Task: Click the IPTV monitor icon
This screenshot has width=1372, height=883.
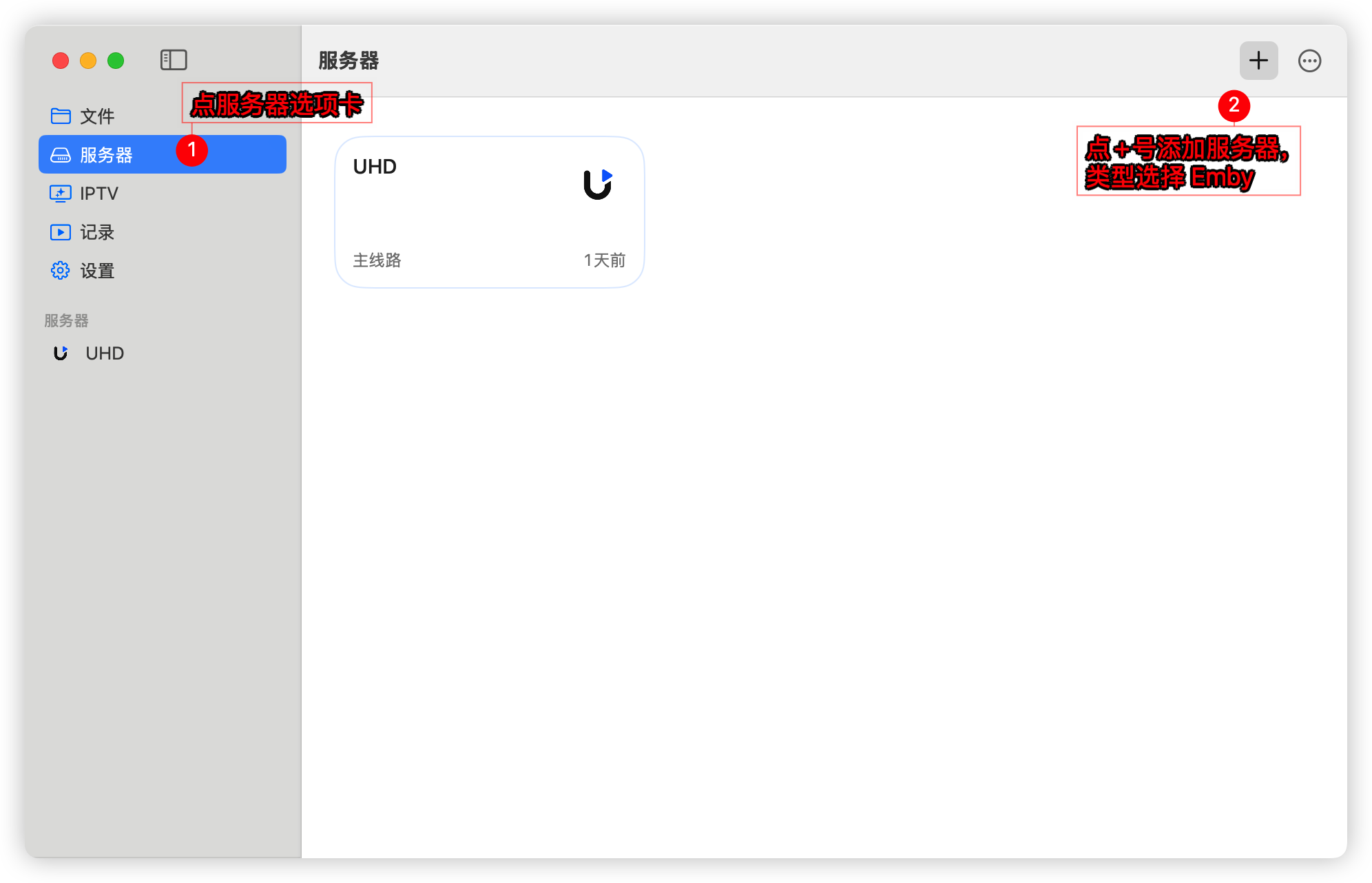Action: click(x=61, y=194)
